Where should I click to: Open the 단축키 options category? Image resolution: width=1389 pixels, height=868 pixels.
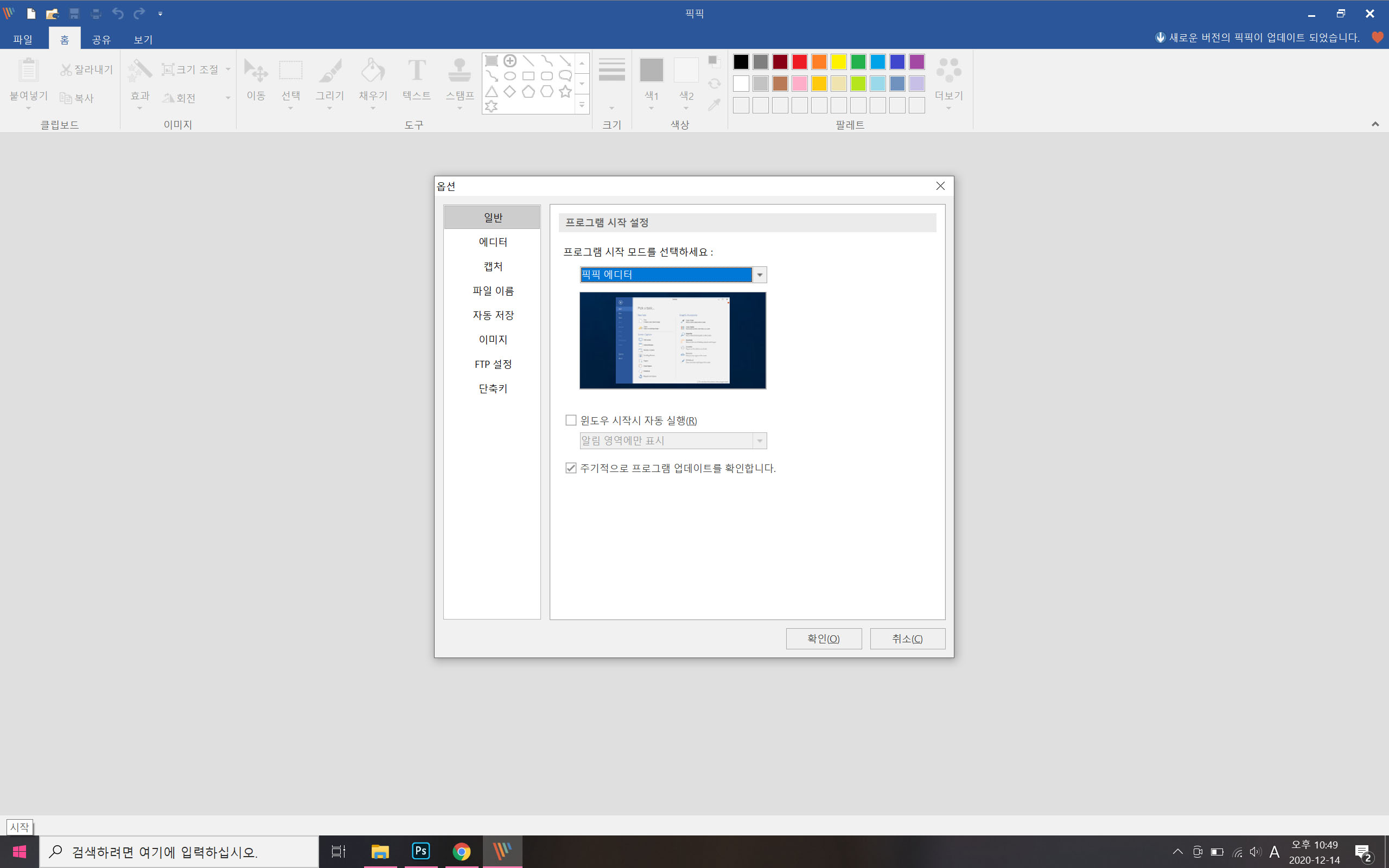click(493, 388)
